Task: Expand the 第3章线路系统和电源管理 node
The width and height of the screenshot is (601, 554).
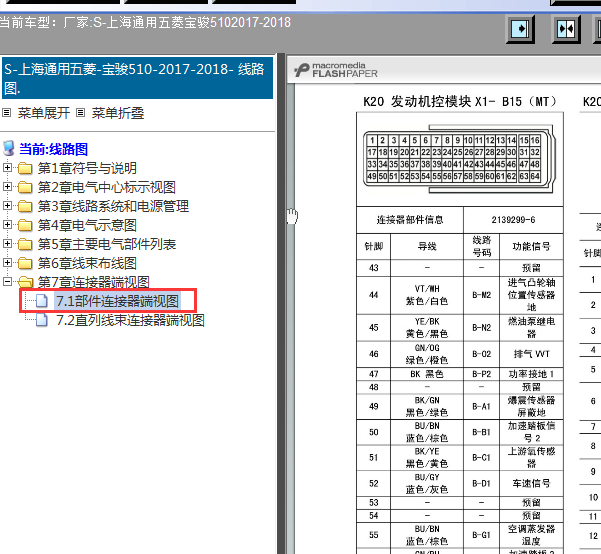Action: (x=7, y=205)
